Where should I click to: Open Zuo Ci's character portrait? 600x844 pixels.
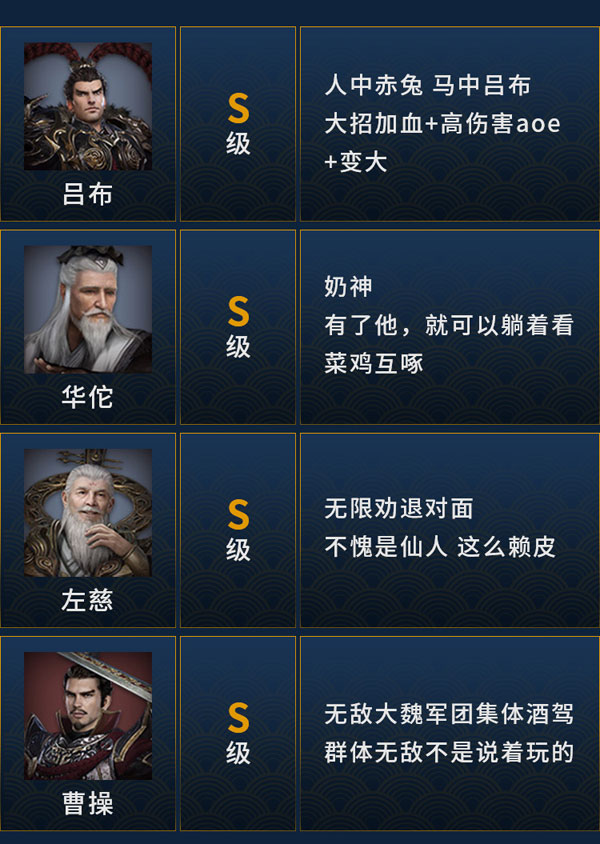tap(88, 512)
